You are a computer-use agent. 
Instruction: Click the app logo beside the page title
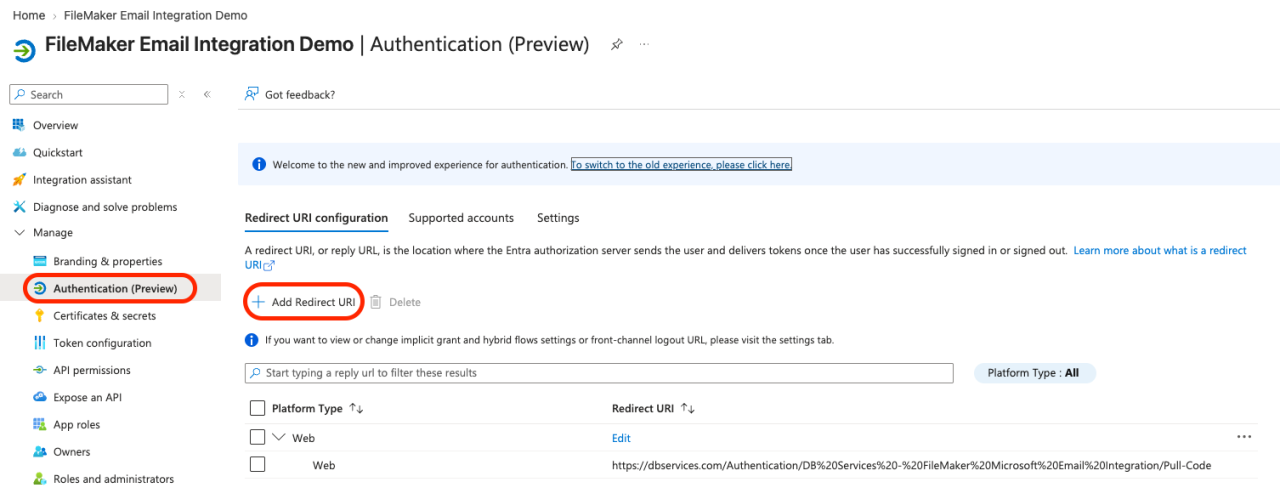[x=25, y=50]
